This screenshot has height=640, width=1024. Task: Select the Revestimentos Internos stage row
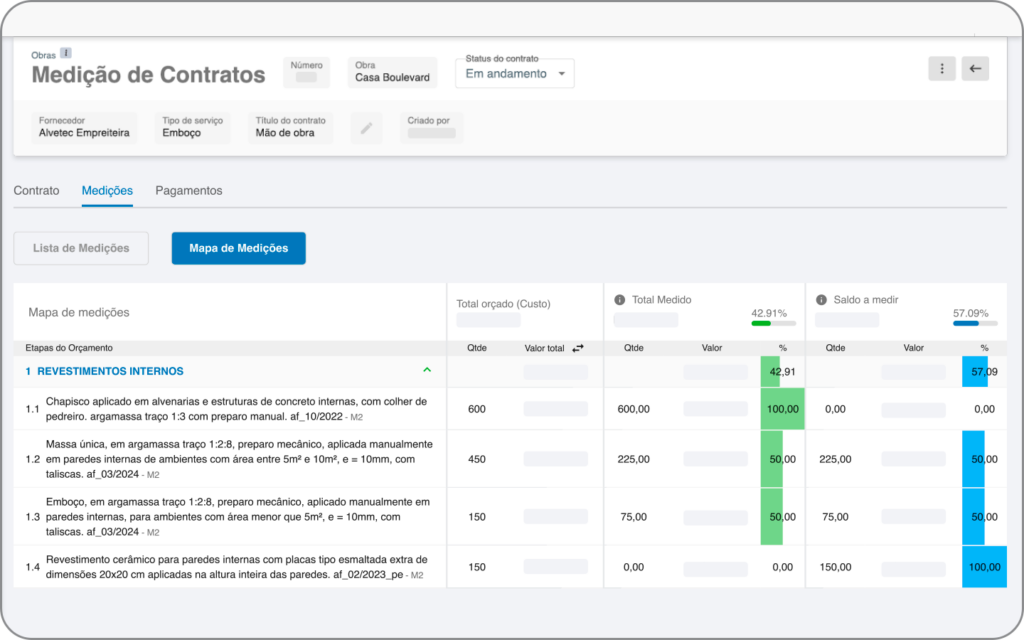coord(110,371)
